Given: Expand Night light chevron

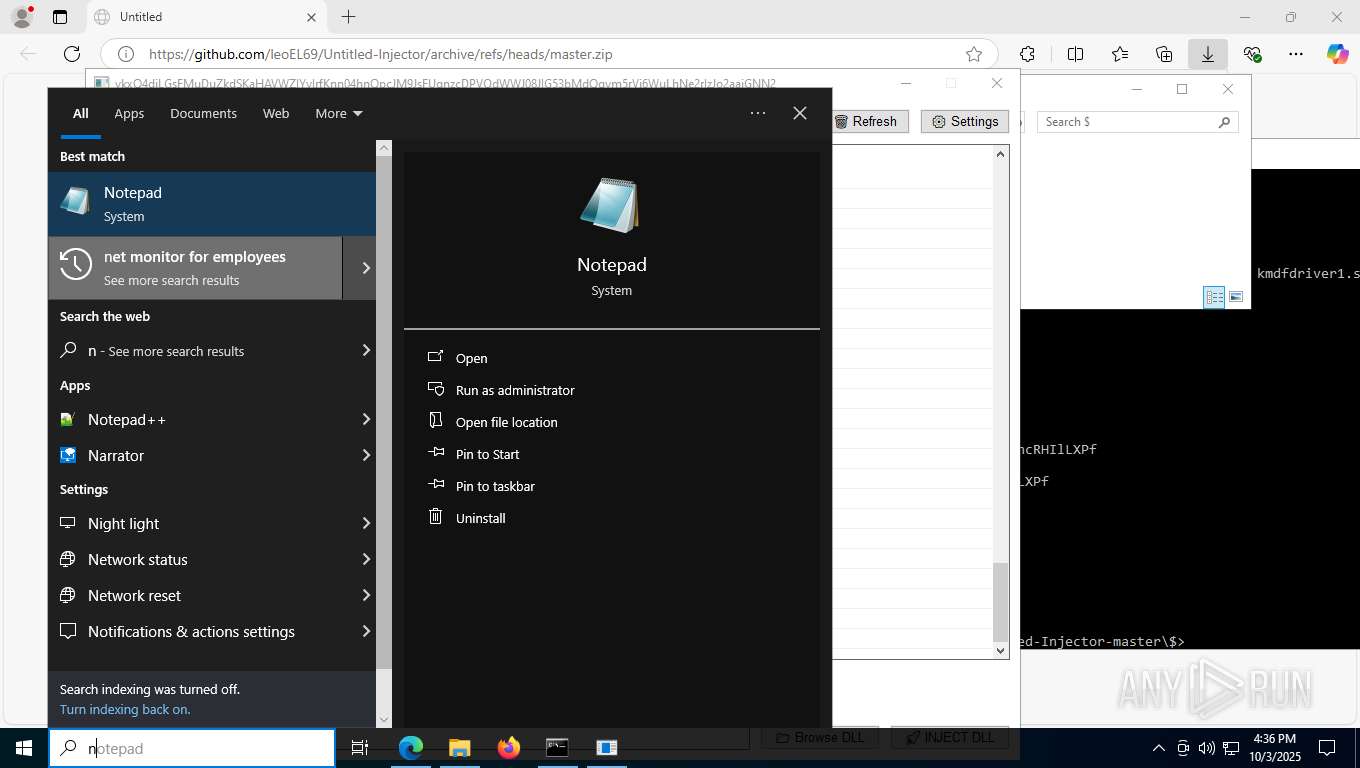Looking at the screenshot, I should point(366,523).
